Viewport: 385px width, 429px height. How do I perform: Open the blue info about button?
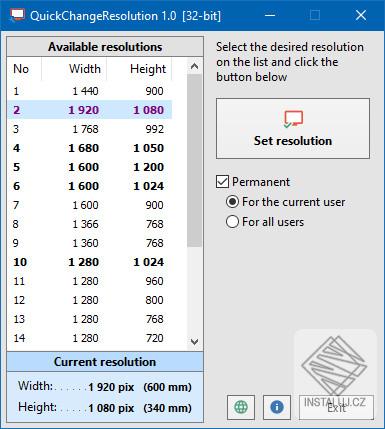point(277,407)
